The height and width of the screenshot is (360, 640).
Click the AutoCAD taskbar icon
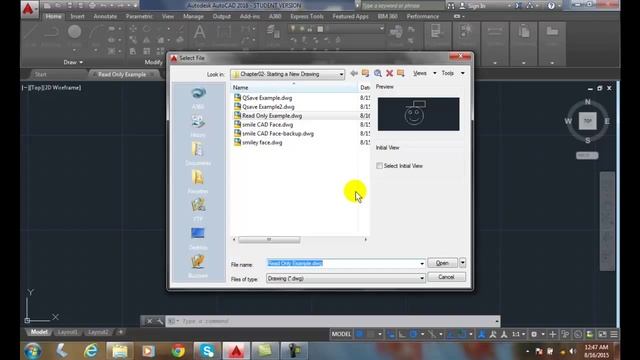[236, 351]
